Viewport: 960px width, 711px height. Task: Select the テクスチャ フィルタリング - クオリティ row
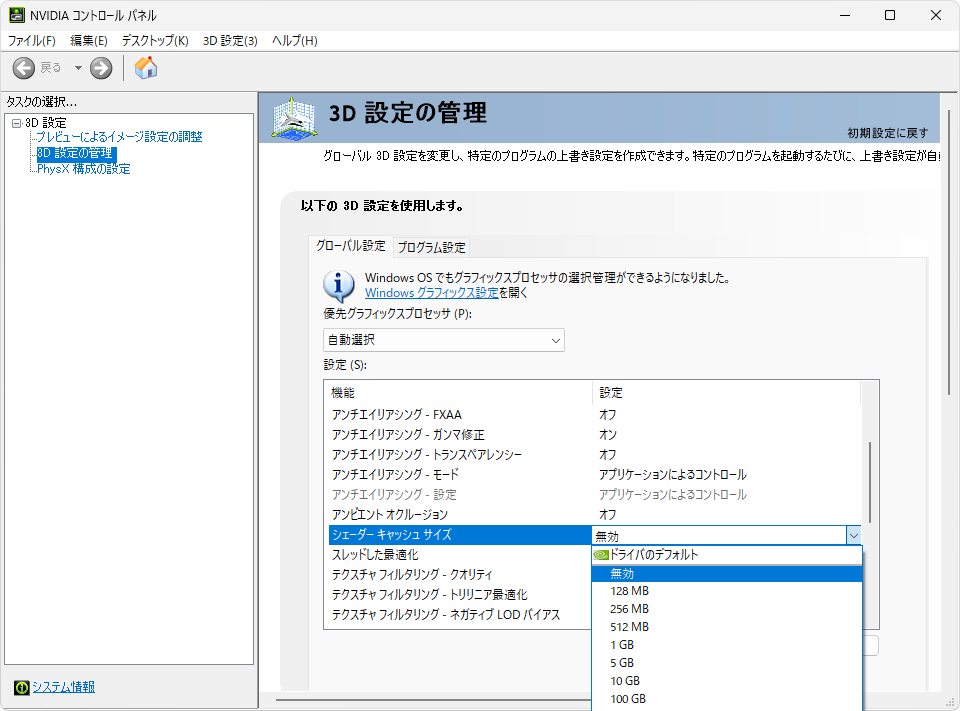point(460,574)
